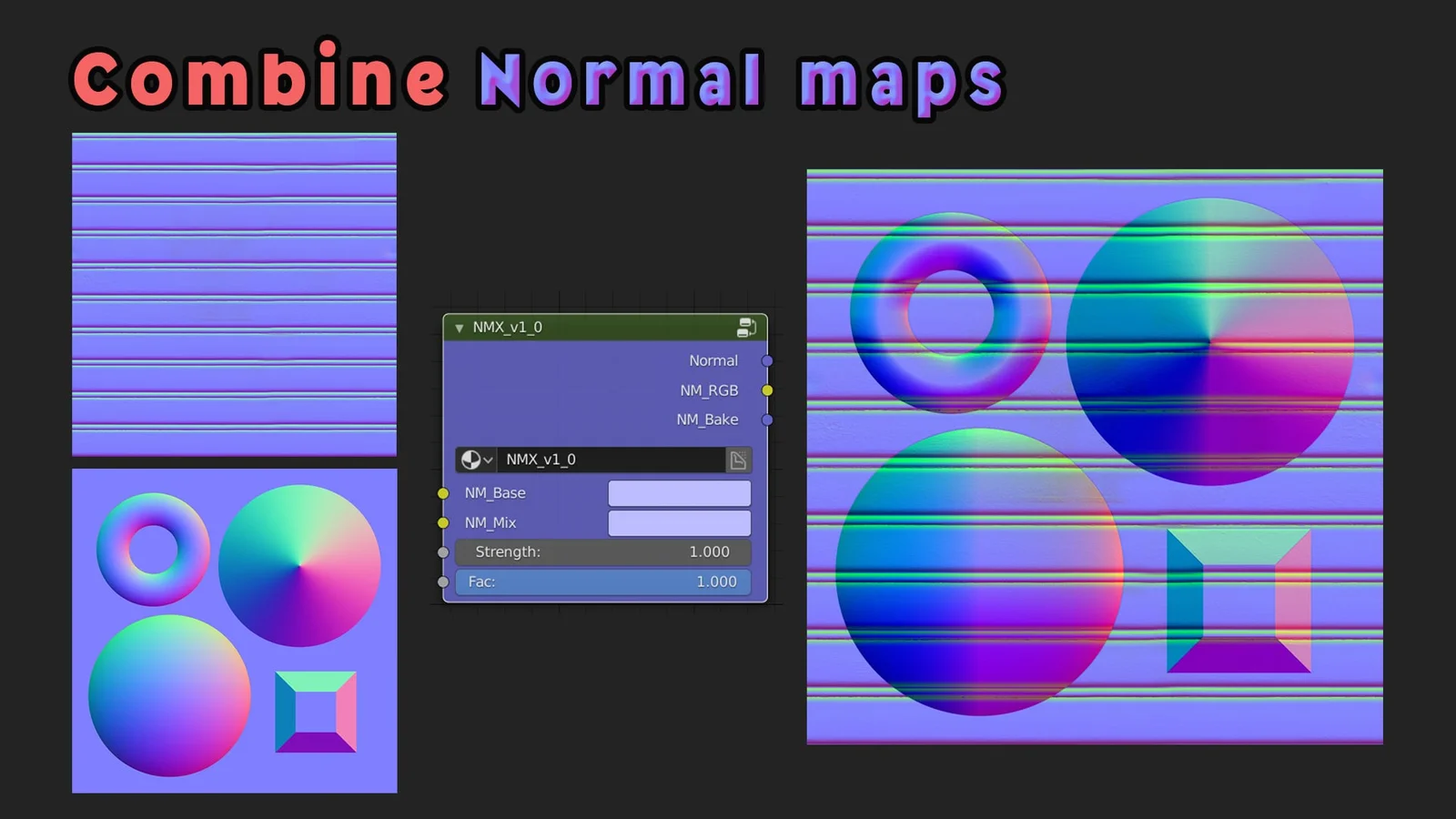
Task: Click the NM_Mix input field
Action: (x=679, y=522)
